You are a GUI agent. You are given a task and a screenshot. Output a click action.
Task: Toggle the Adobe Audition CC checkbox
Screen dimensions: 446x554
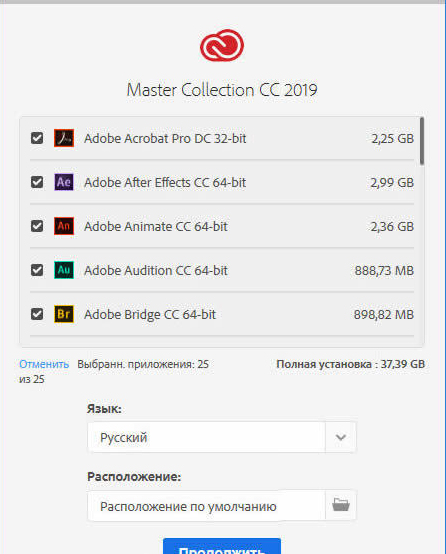click(x=37, y=270)
